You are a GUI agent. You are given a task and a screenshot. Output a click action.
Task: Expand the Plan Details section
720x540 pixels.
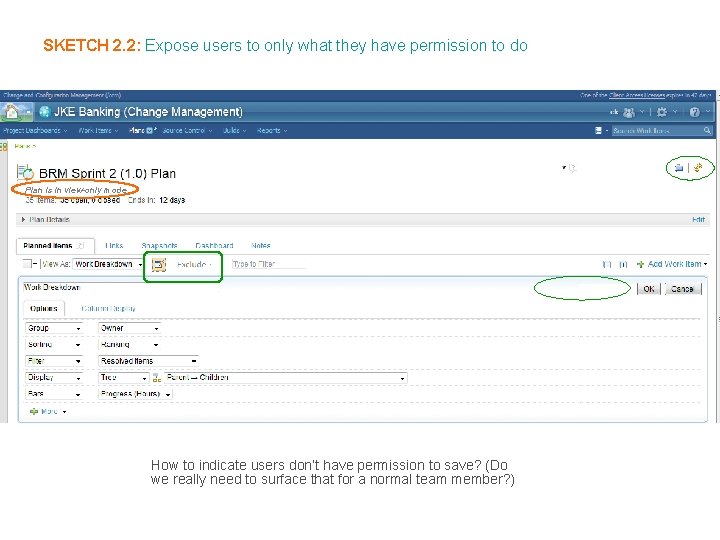pos(23,219)
